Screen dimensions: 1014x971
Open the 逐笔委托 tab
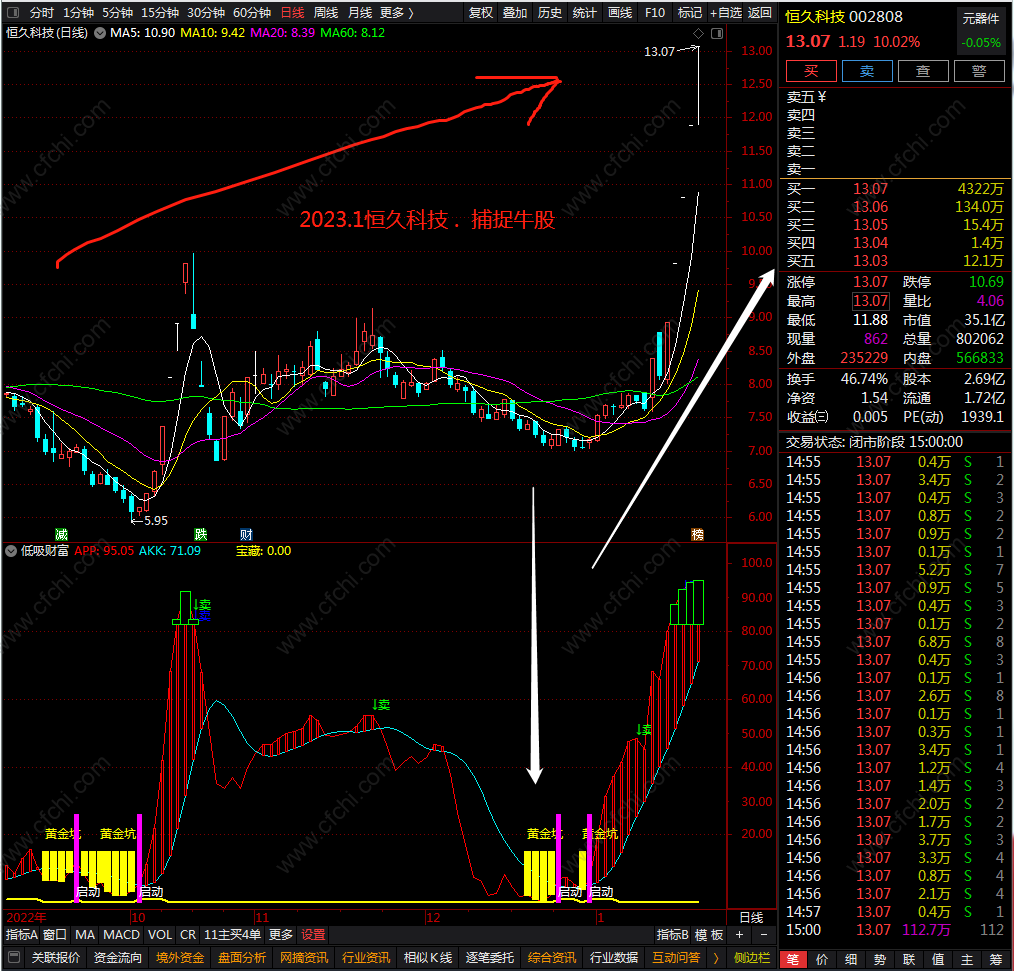(490, 957)
